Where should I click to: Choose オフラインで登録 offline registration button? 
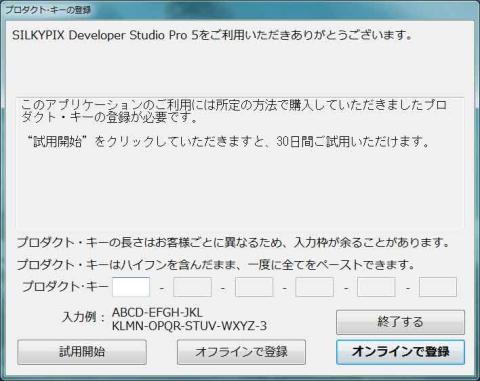(x=241, y=352)
